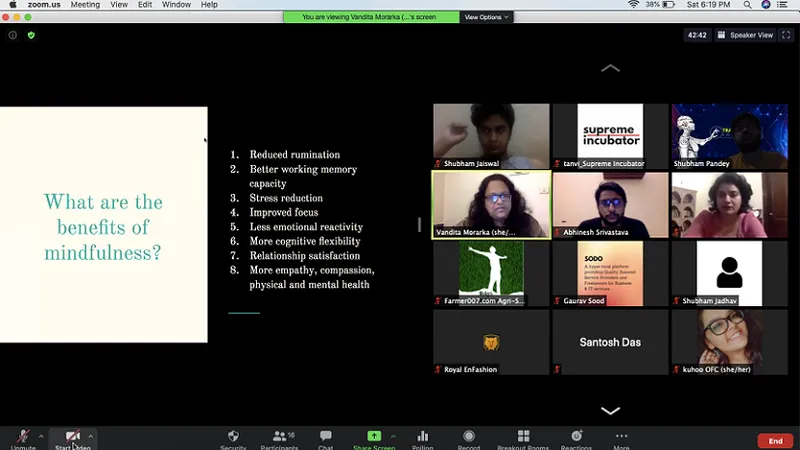
Task: Unmute the microphone in Zoom toolbar
Action: coord(23,438)
